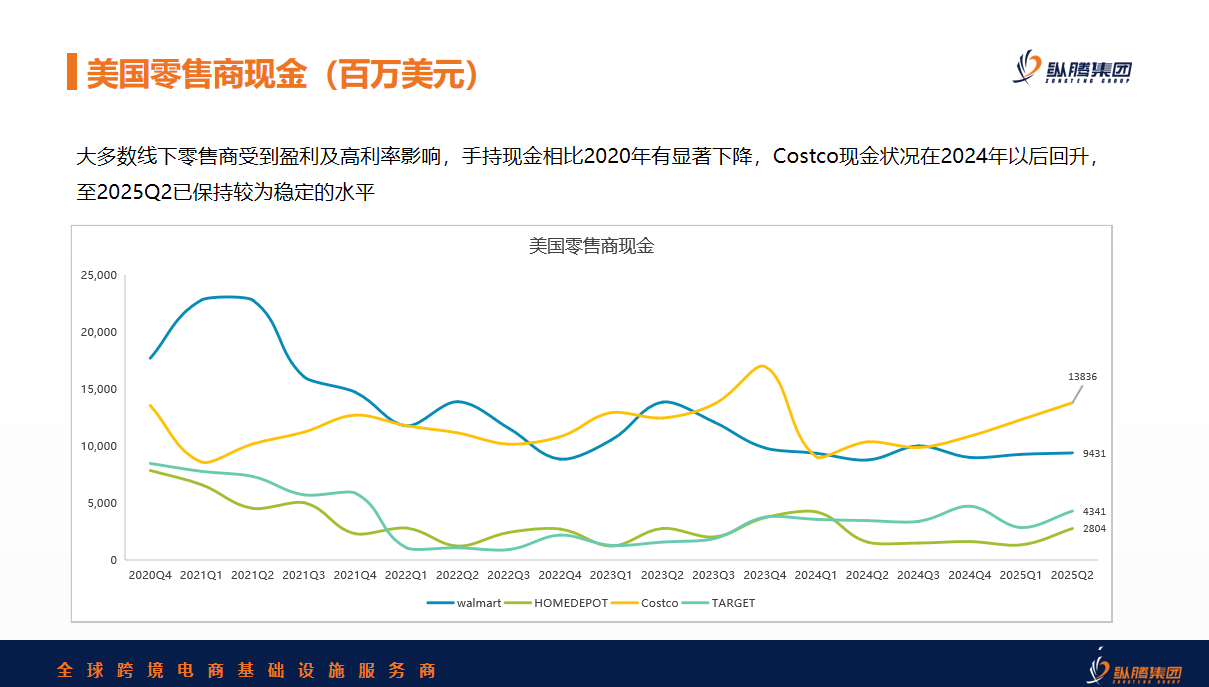Click the Zongteng logo in the footer
Viewport: 1209px width, 687px height.
tap(1133, 667)
